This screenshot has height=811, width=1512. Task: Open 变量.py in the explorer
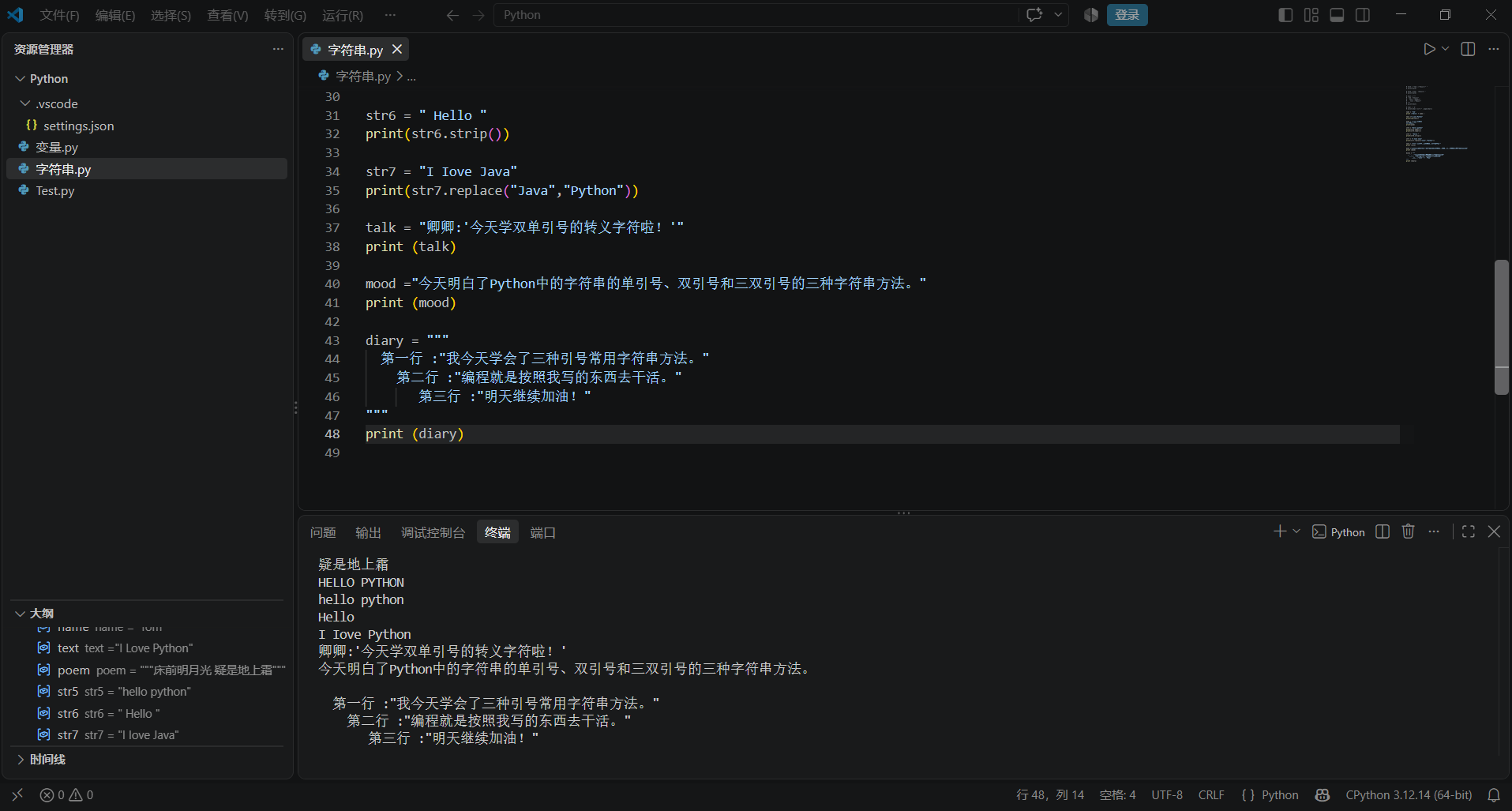point(147,147)
